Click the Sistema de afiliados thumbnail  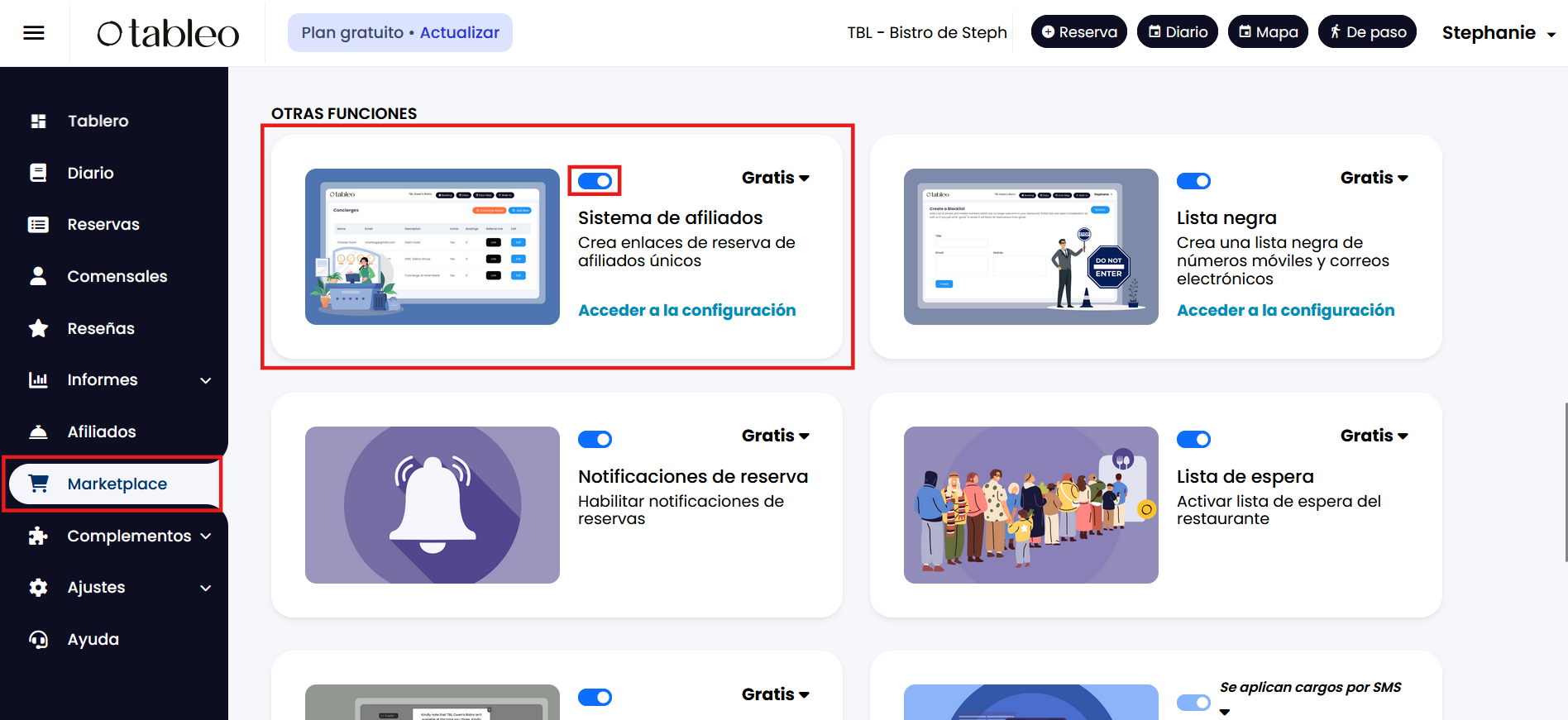tap(433, 246)
